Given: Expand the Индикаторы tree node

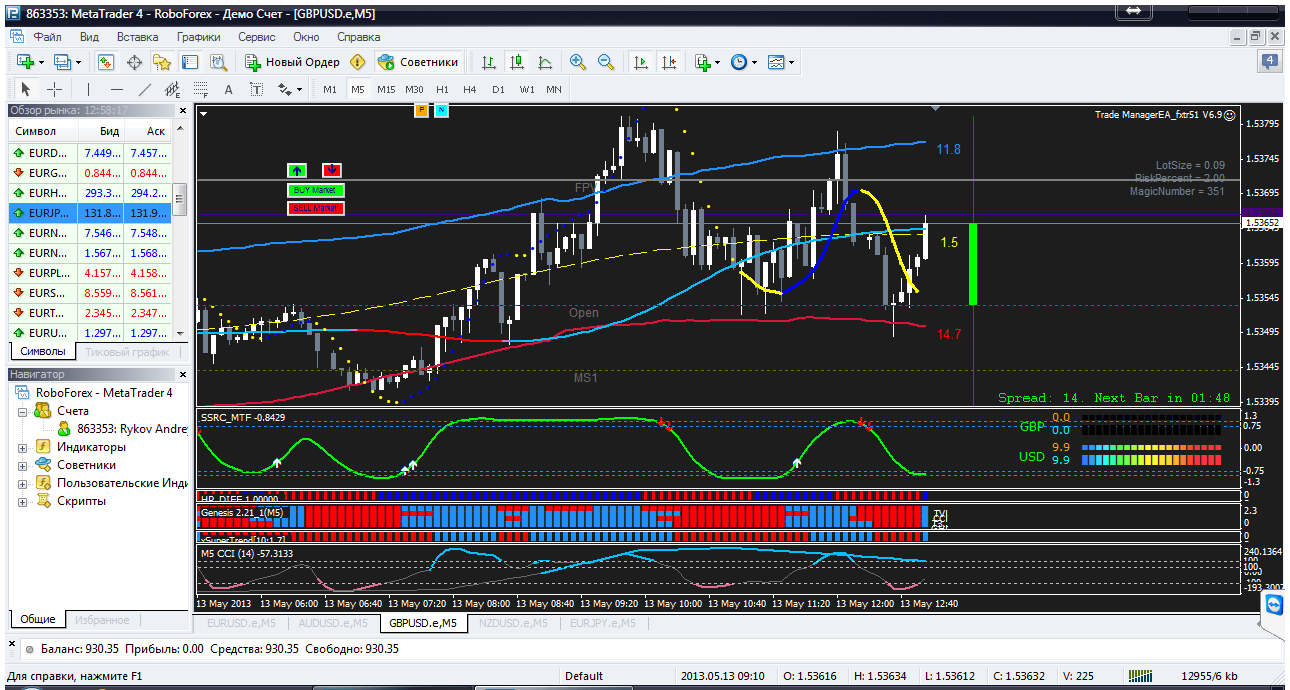Looking at the screenshot, I should coord(23,447).
